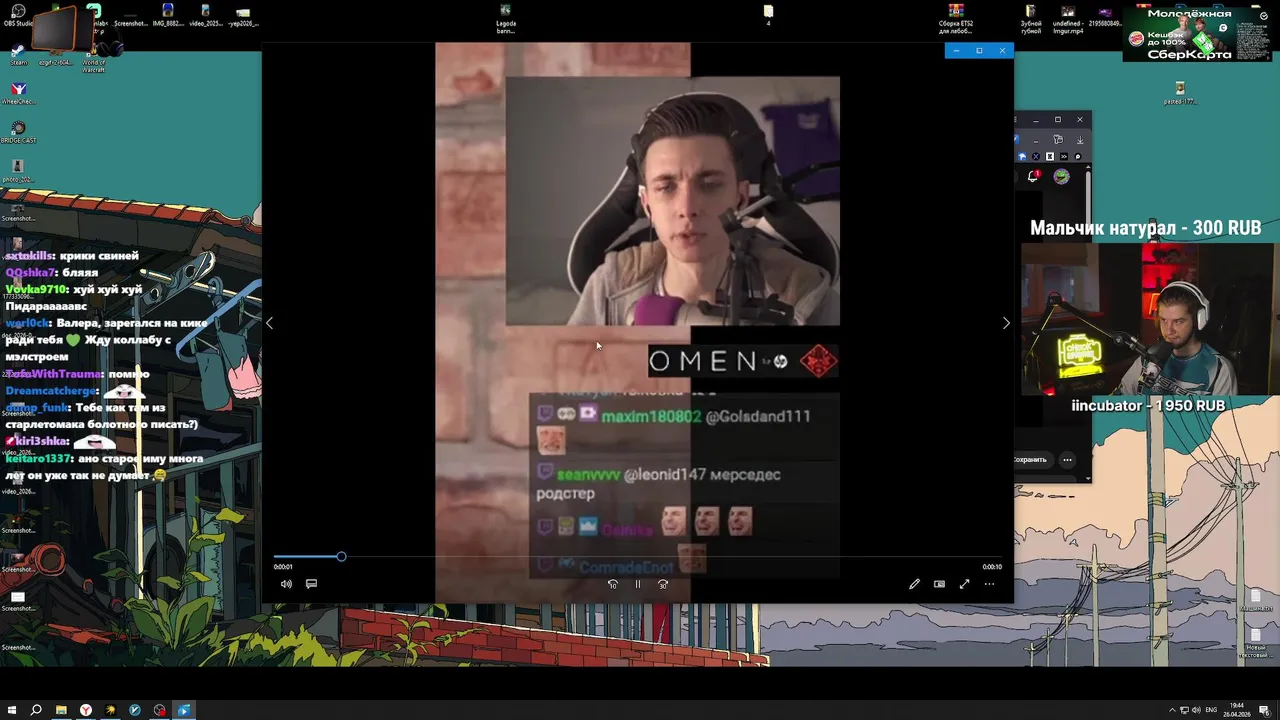Open browser downloads arrow icon

[1080, 141]
